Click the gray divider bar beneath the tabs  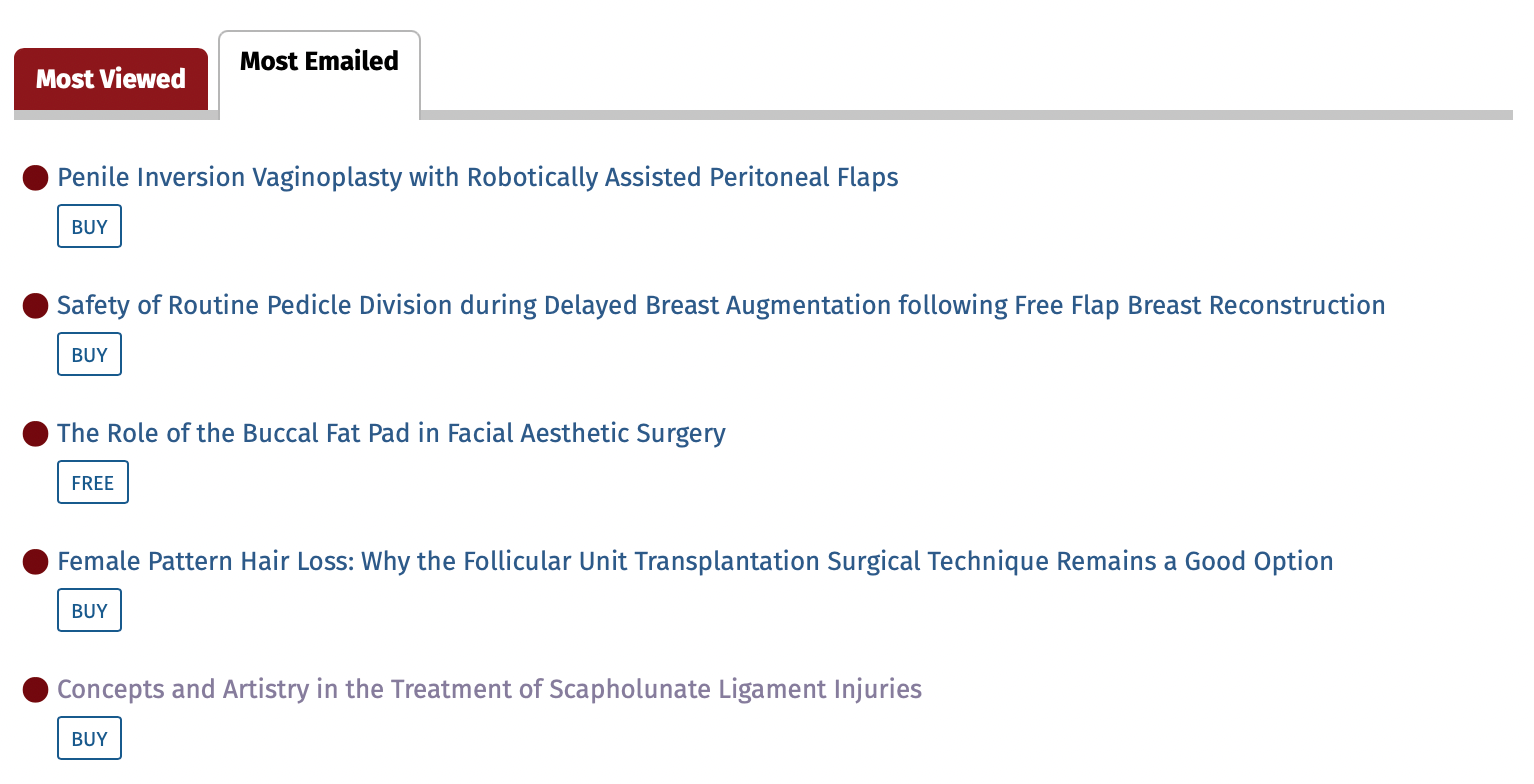click(x=966, y=115)
